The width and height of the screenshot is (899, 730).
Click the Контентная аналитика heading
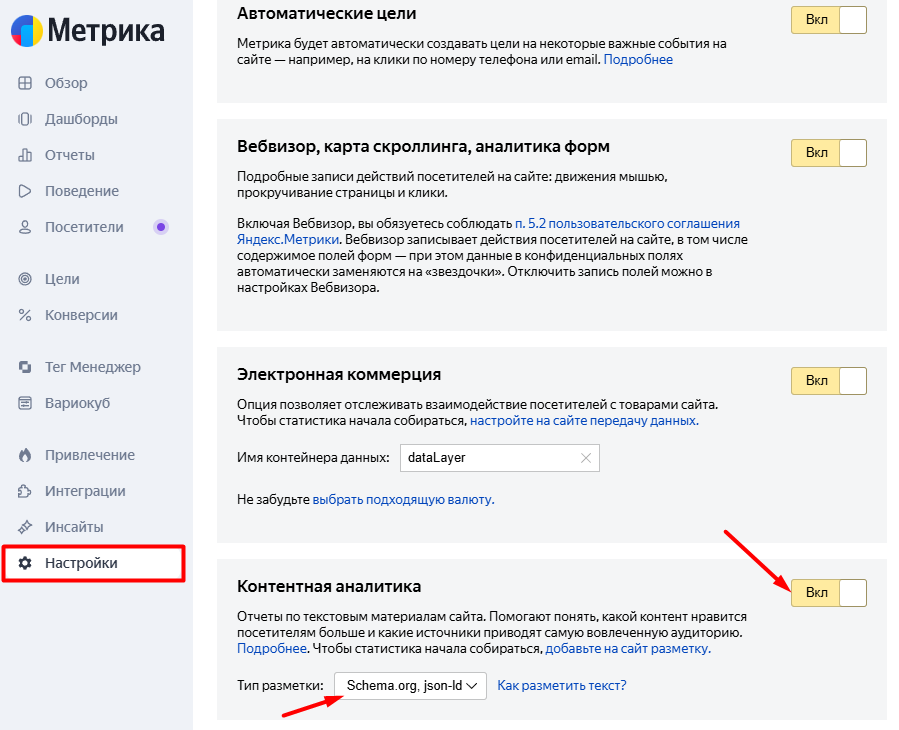point(329,586)
